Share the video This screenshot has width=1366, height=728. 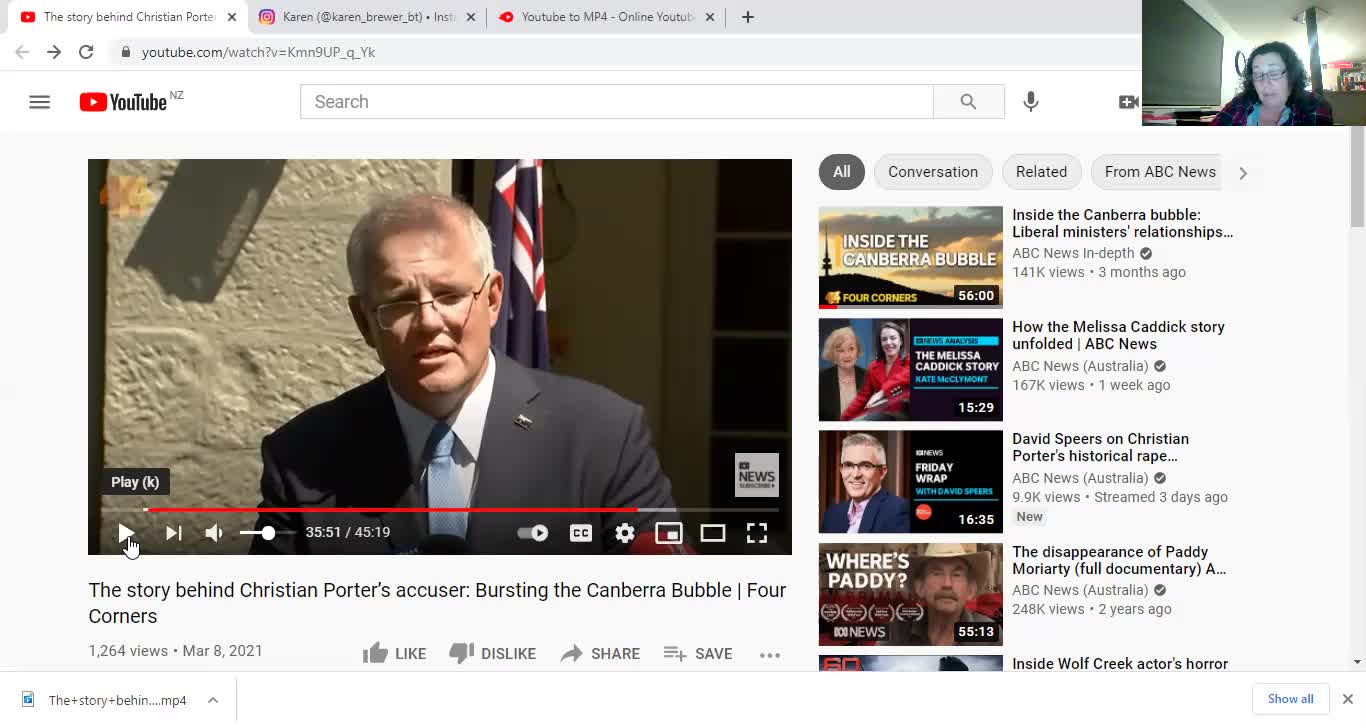(600, 654)
